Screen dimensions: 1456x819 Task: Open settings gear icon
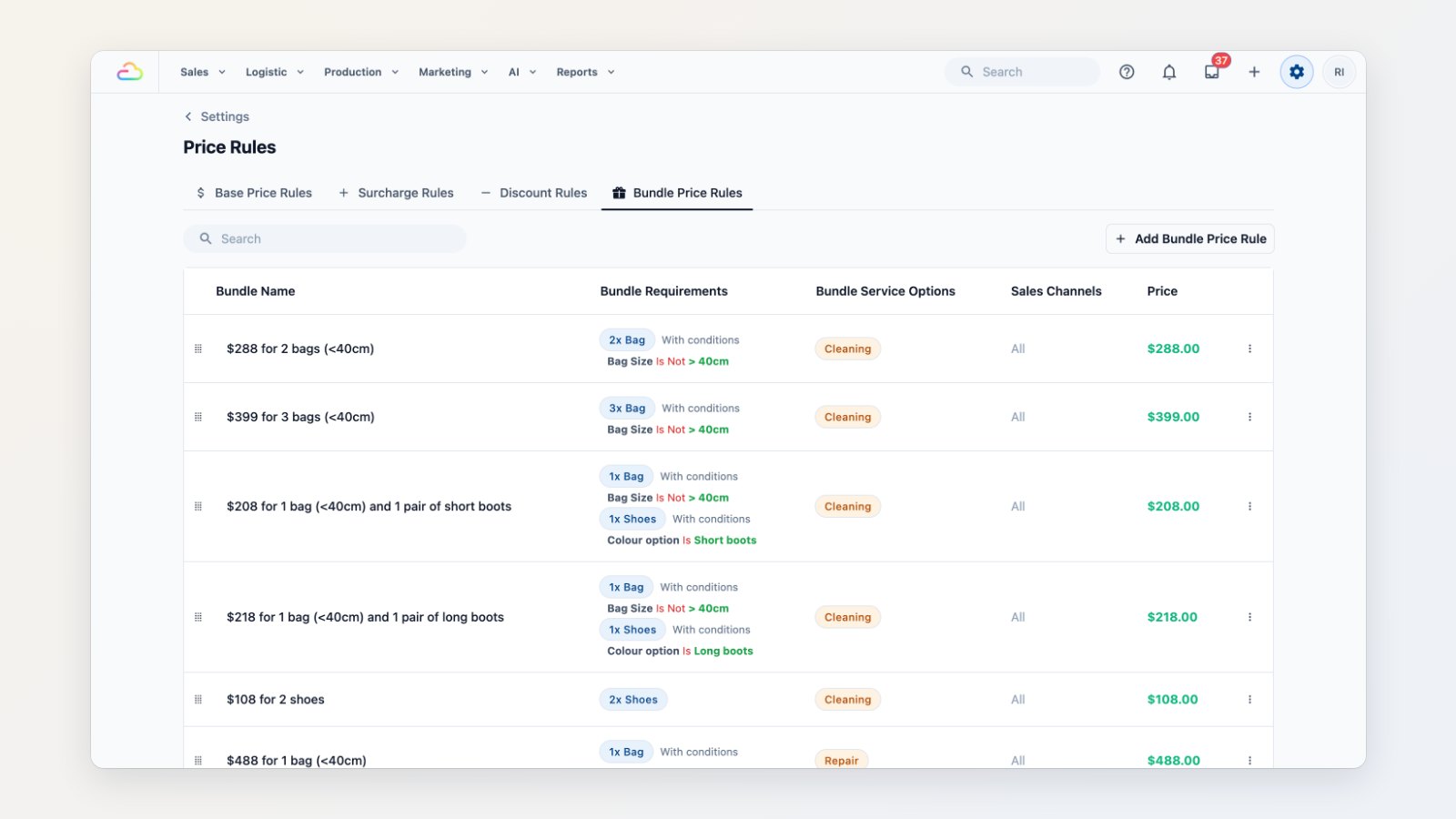(1297, 72)
